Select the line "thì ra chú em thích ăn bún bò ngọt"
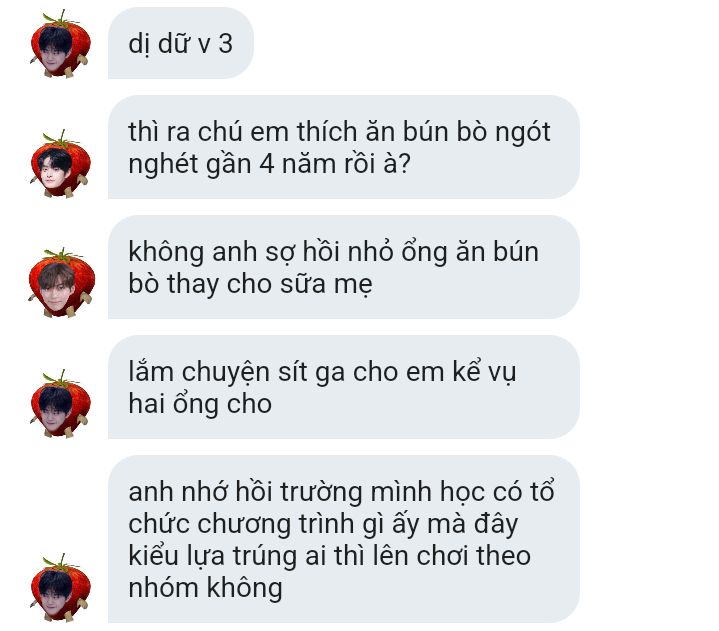Viewport: 719px width, 631px height. coord(339,132)
